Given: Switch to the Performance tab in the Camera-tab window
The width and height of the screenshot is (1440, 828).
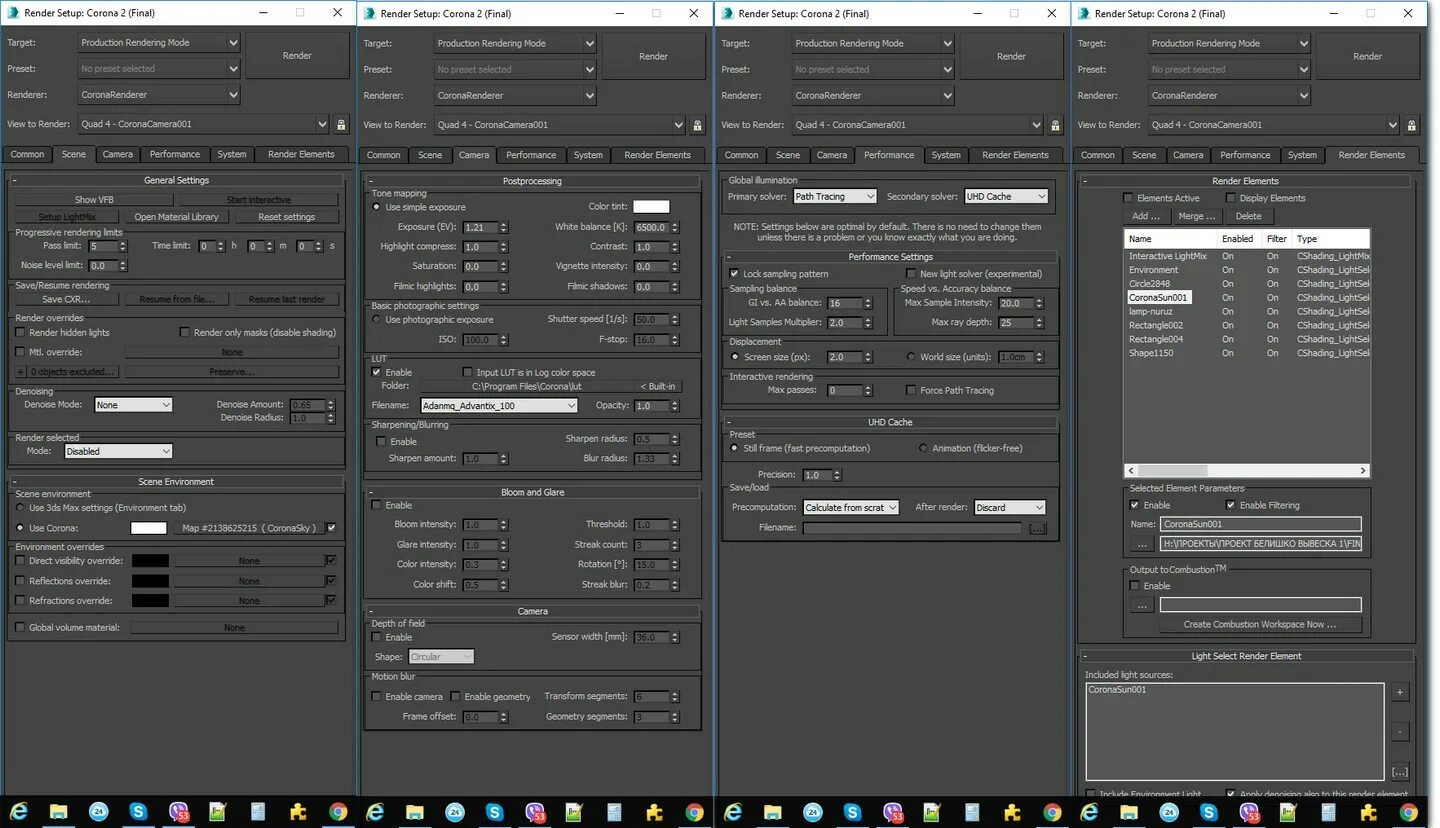Looking at the screenshot, I should pos(531,155).
